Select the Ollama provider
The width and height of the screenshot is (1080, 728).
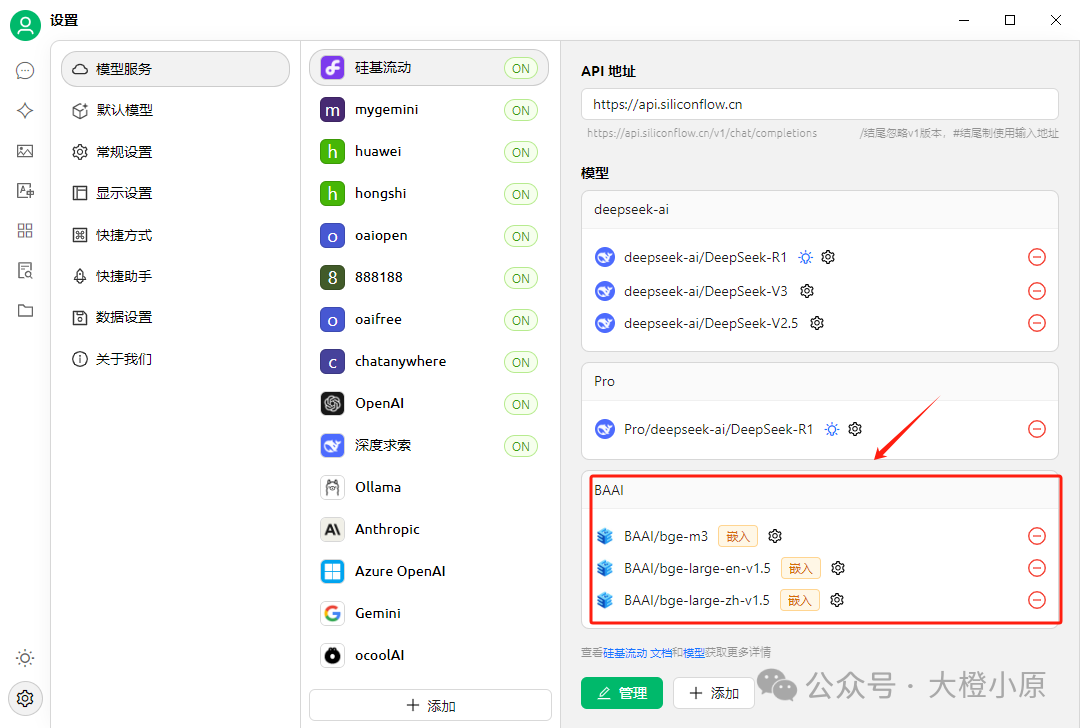point(429,488)
